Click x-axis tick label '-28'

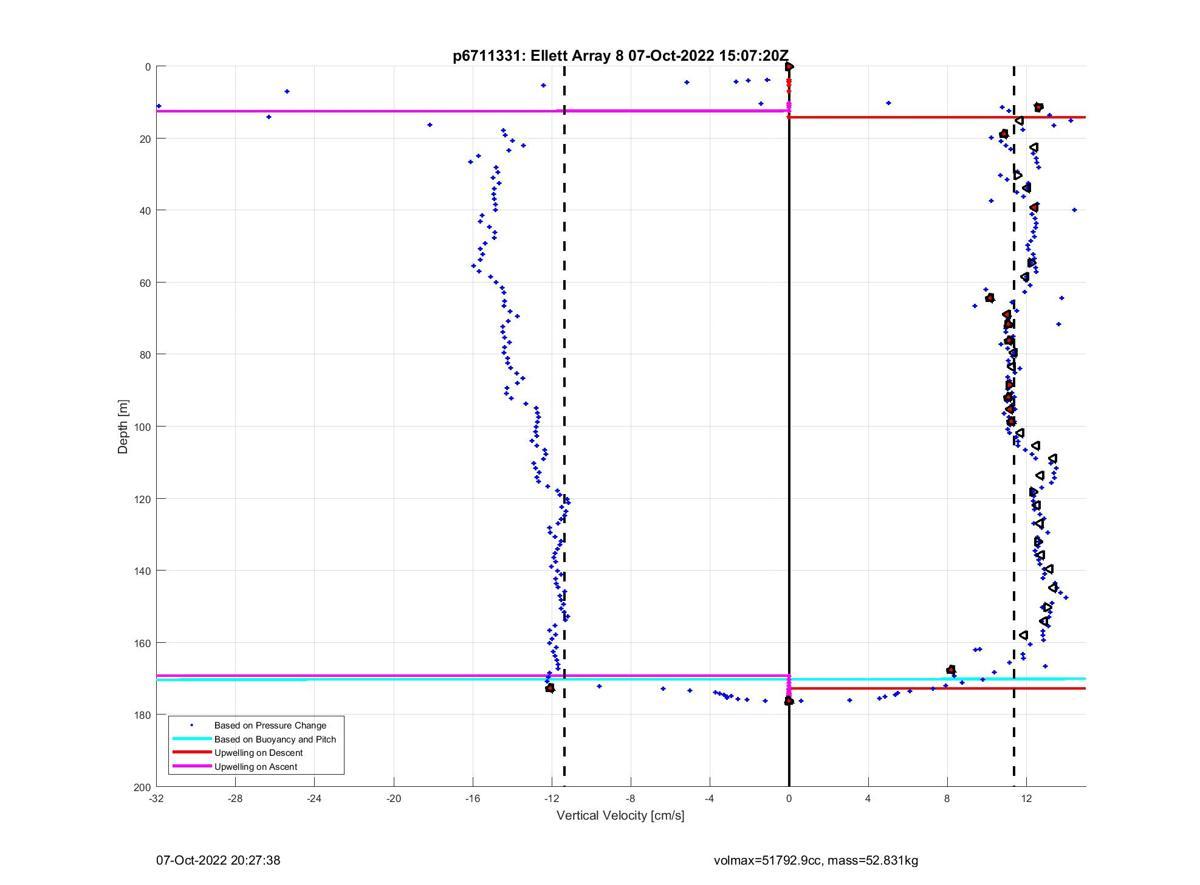[235, 798]
